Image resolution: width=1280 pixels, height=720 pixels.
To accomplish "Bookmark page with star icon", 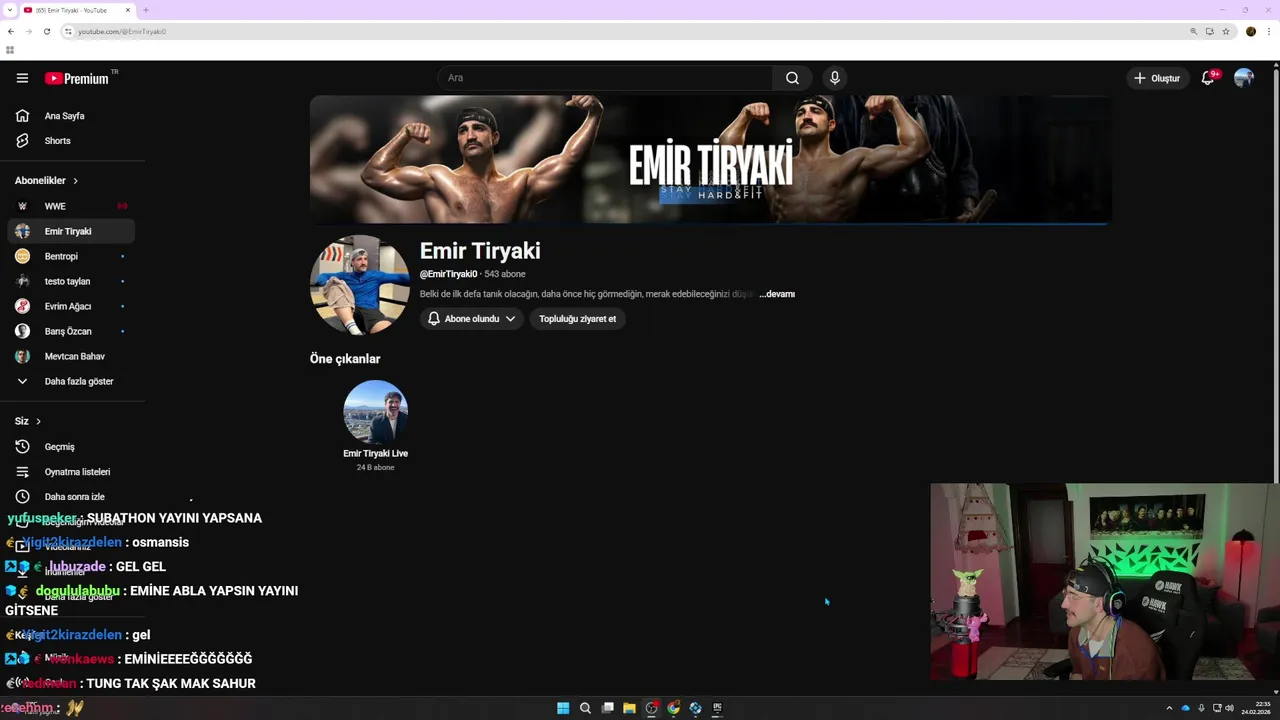I will click(1226, 31).
